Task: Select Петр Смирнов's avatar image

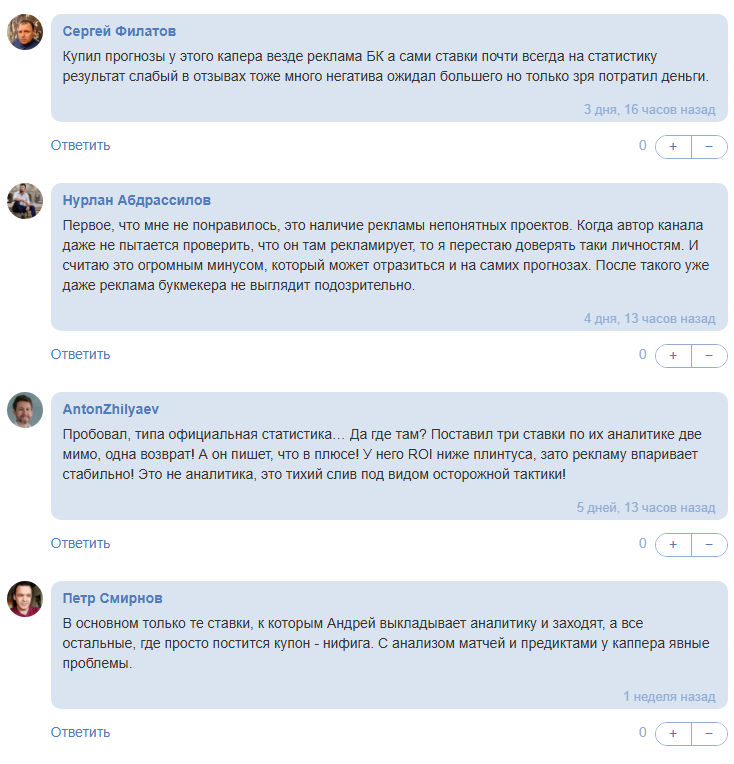Action: point(25,598)
